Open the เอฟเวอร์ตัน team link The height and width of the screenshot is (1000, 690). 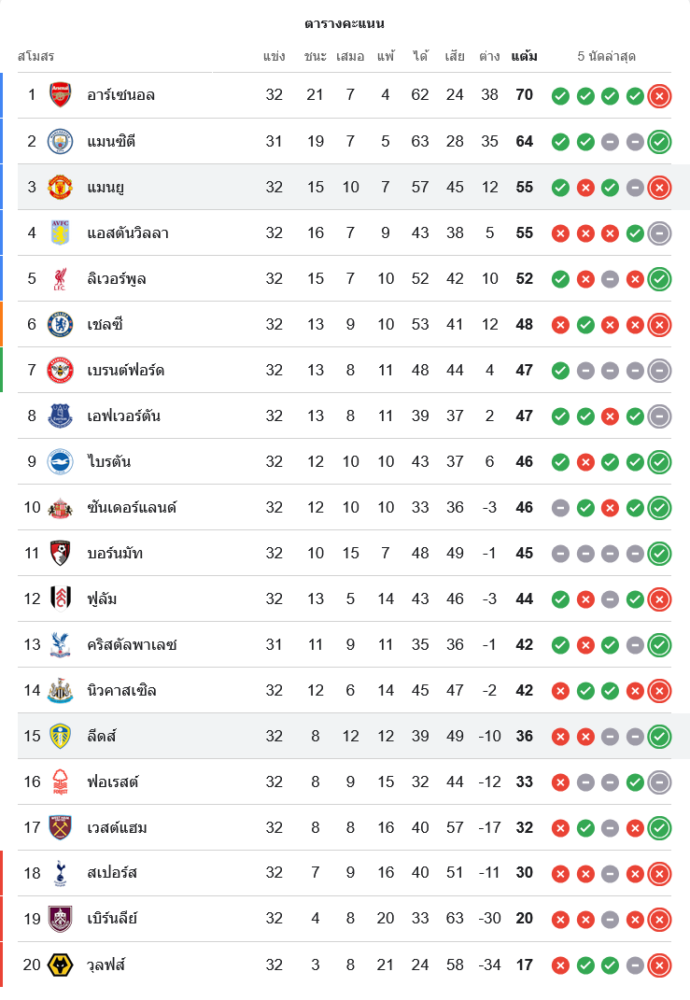[124, 416]
